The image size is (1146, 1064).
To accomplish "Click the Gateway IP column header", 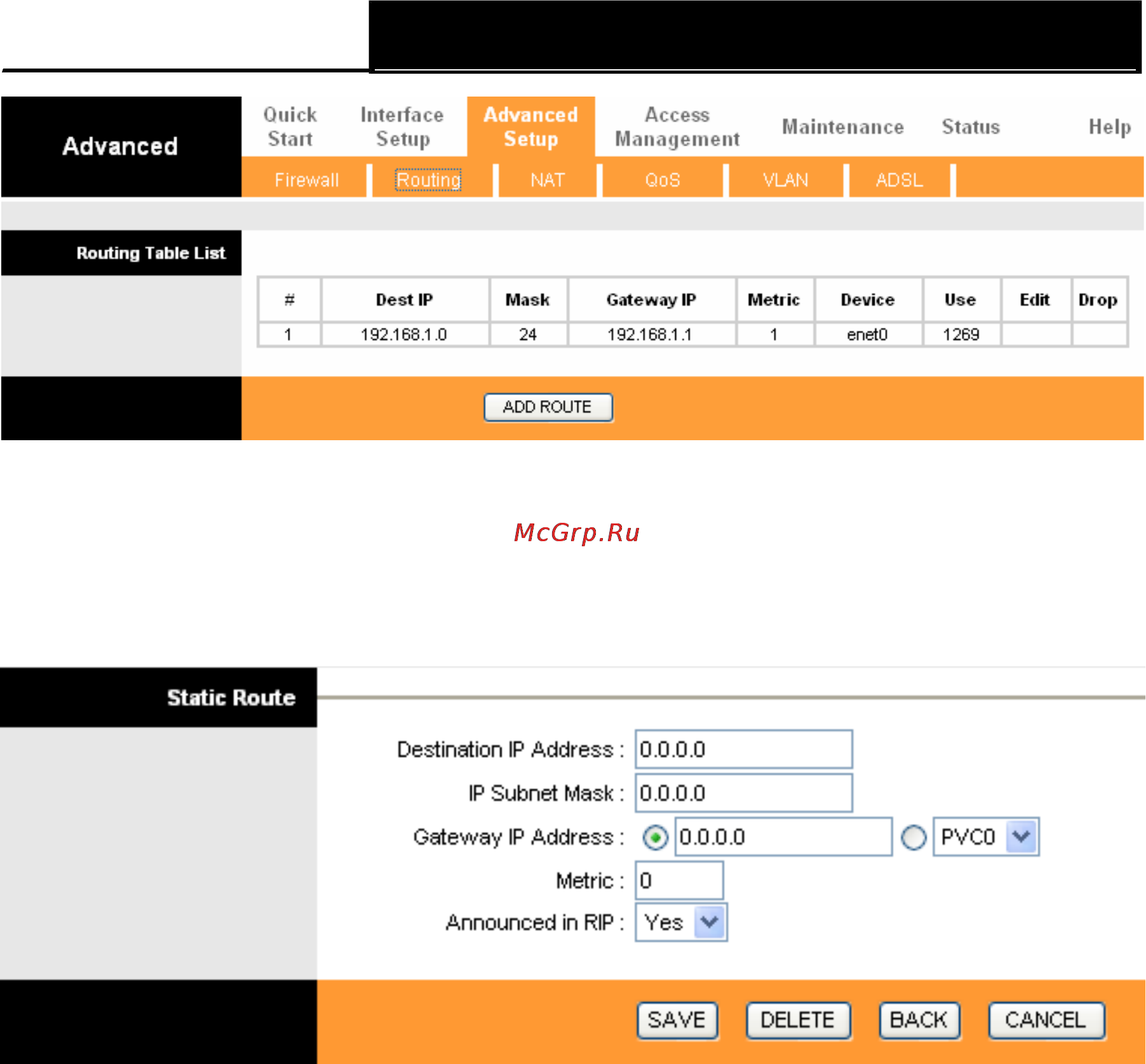I will coord(651,299).
